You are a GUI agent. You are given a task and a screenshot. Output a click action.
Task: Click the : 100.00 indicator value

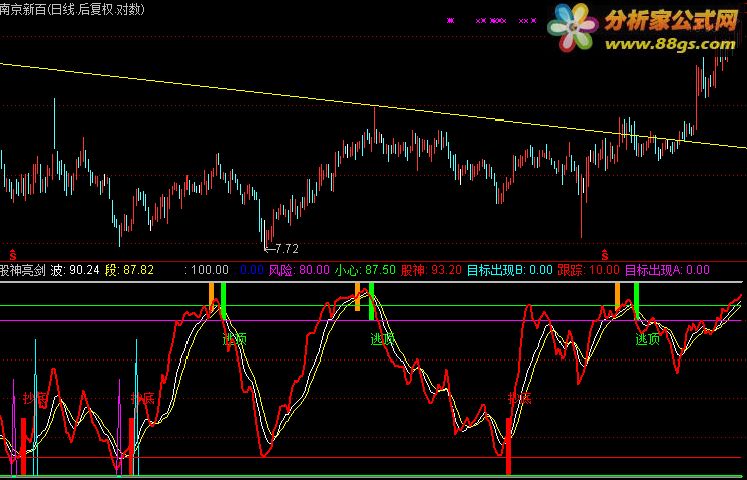coord(207,270)
